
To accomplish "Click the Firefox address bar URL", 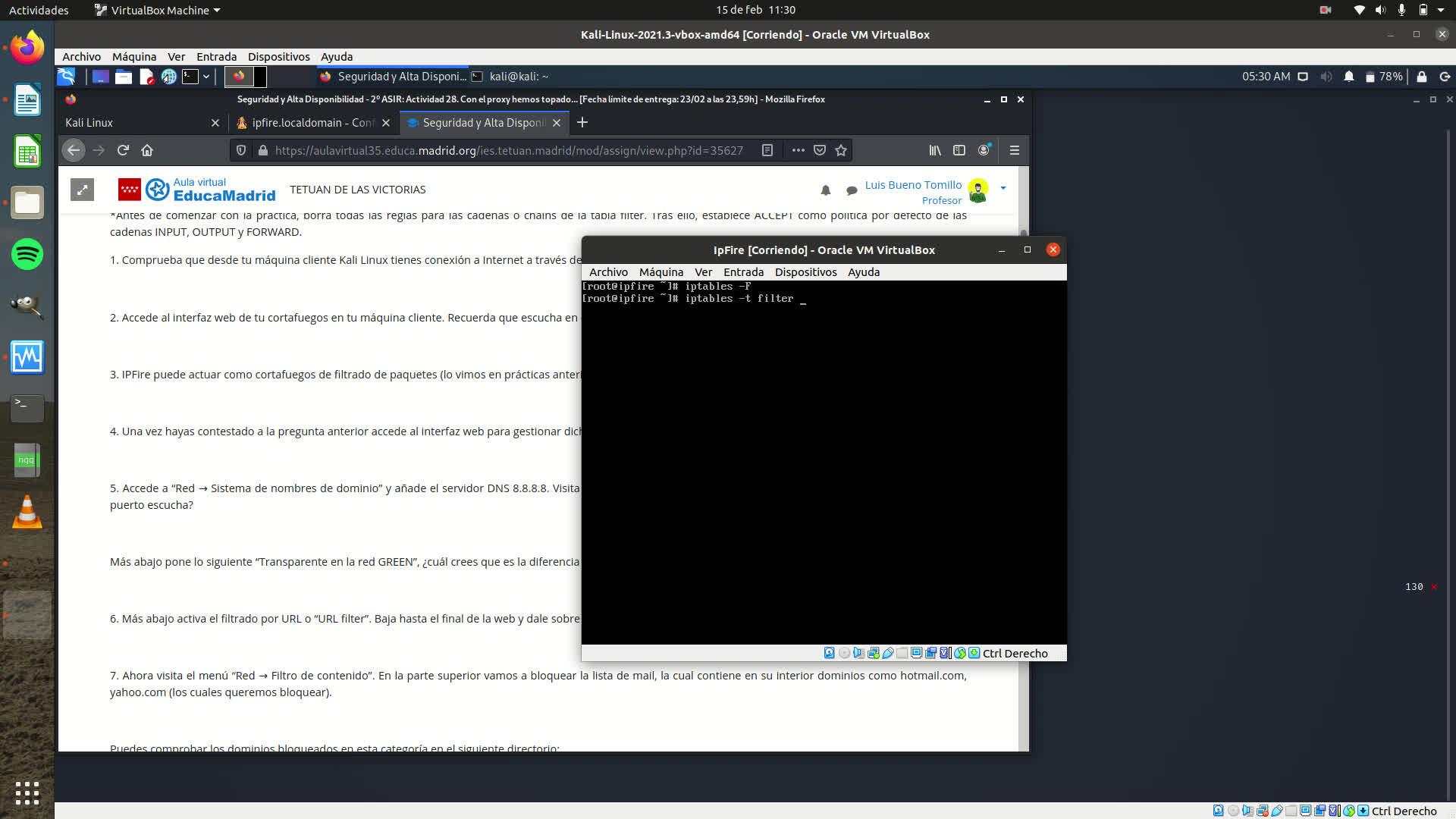I will 508,150.
